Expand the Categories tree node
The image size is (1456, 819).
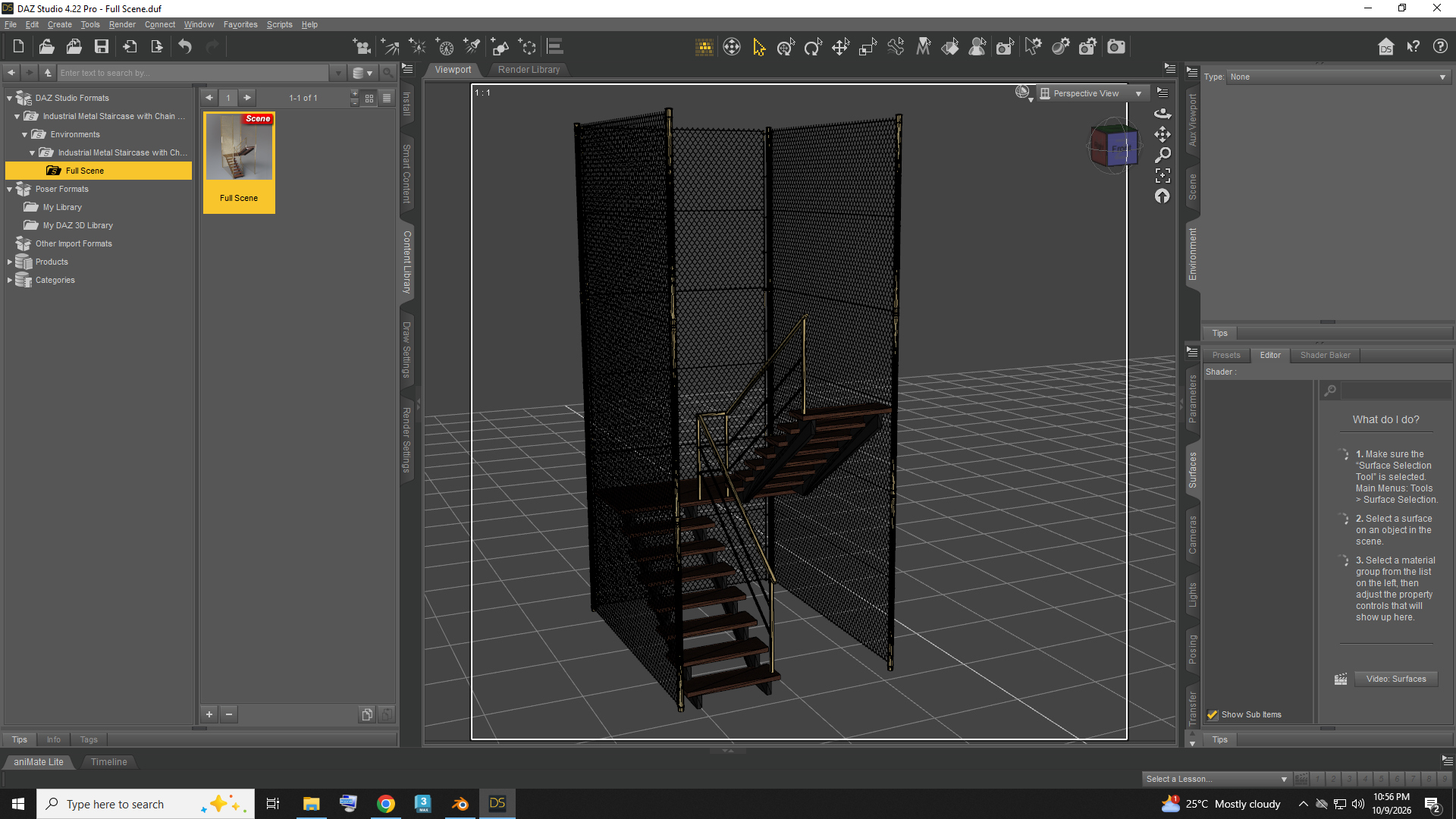[x=10, y=280]
